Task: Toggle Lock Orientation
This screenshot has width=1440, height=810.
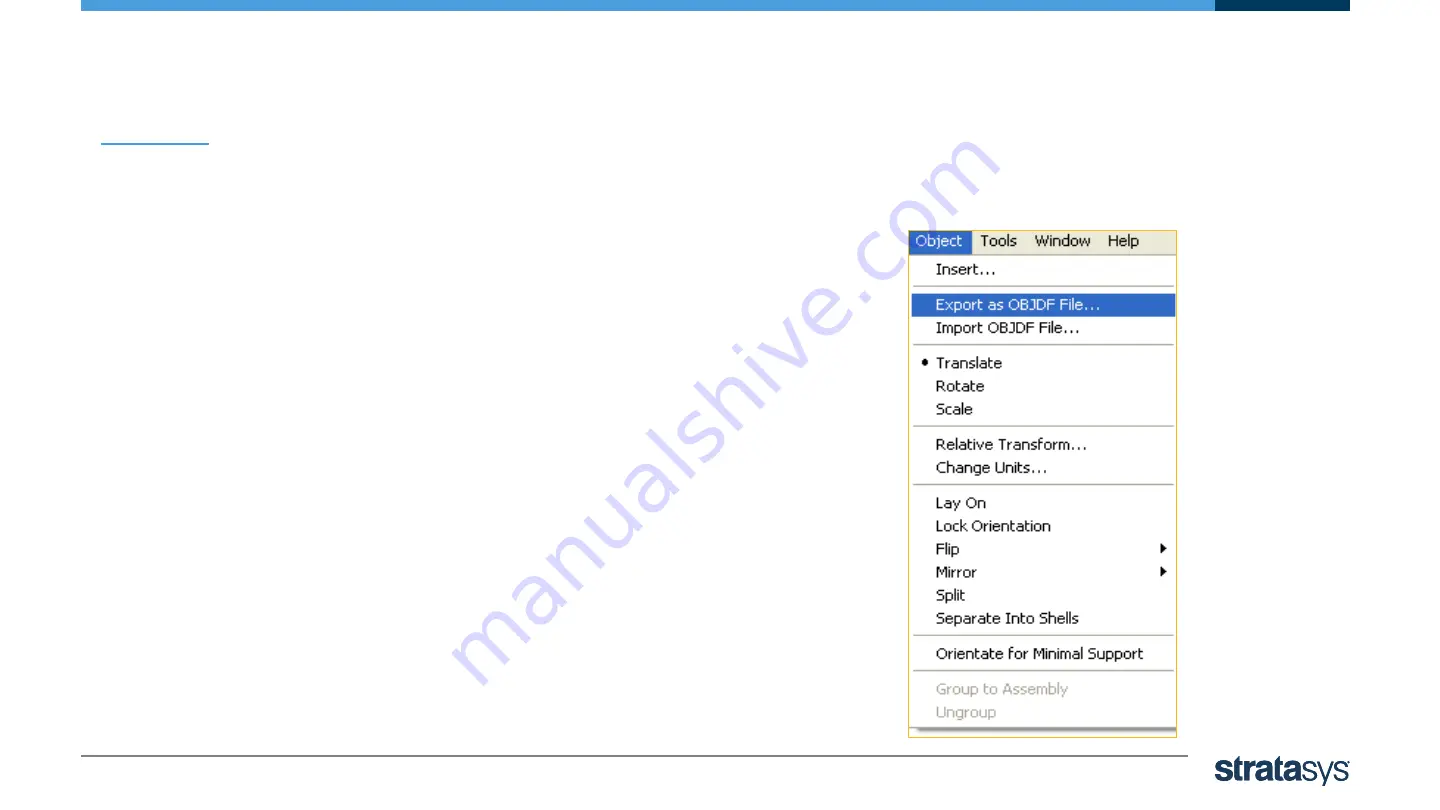Action: pos(1043,526)
